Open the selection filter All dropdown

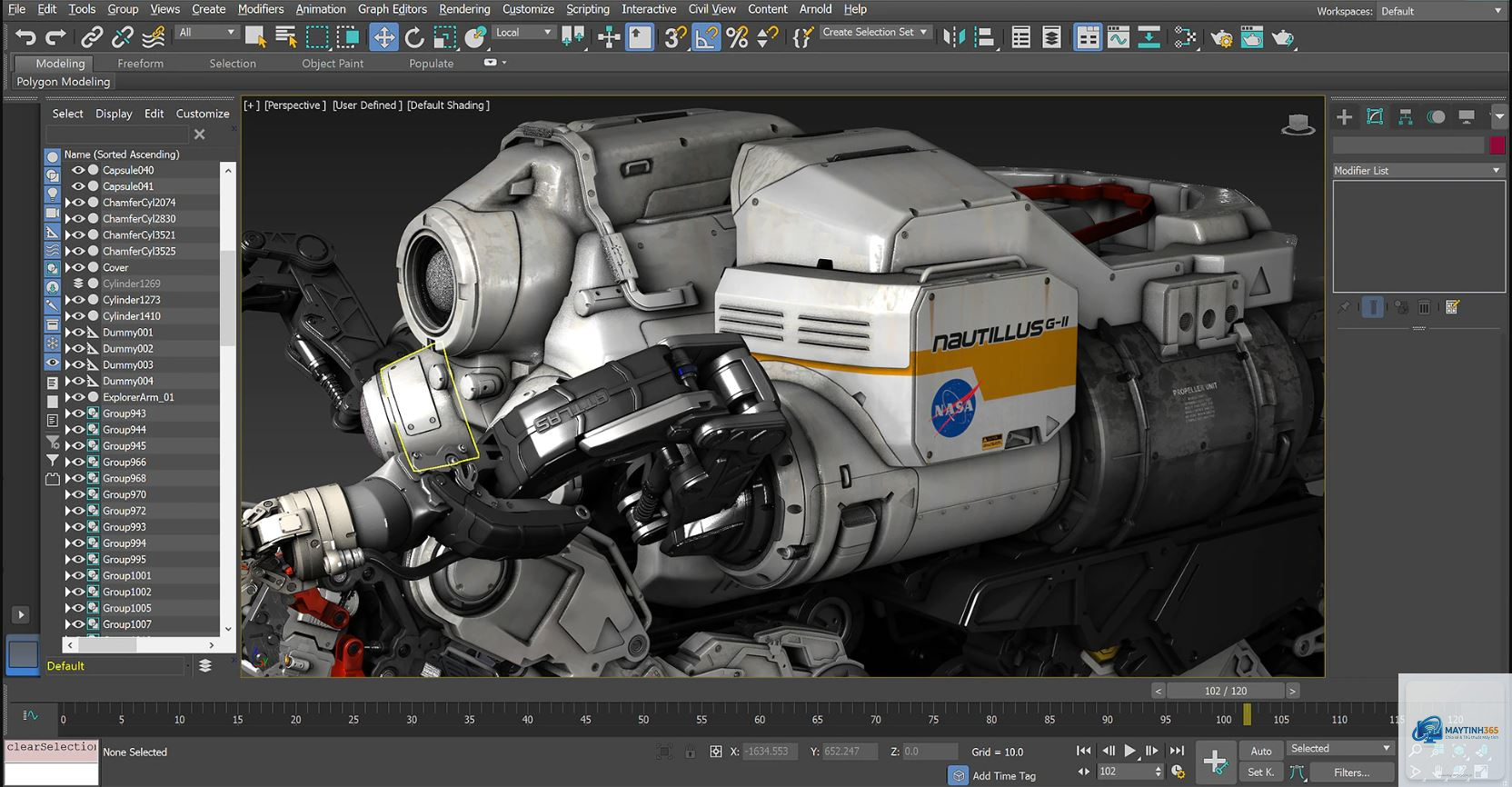(x=207, y=33)
